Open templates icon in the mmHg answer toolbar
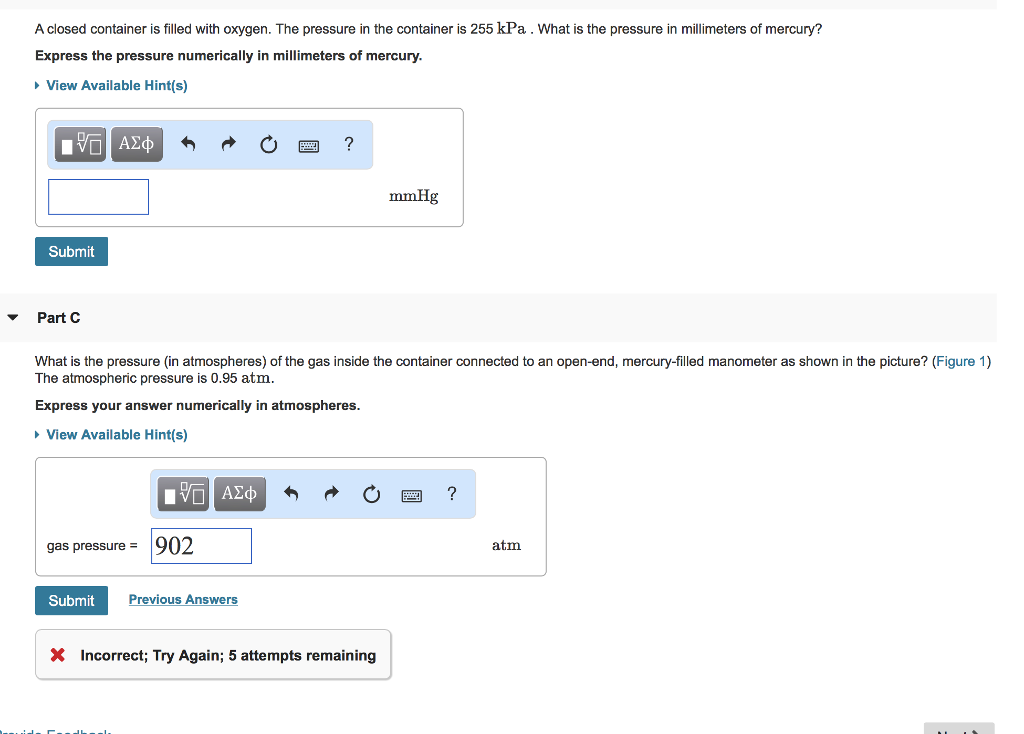Viewport: 1024px width, 734px height. click(x=80, y=145)
